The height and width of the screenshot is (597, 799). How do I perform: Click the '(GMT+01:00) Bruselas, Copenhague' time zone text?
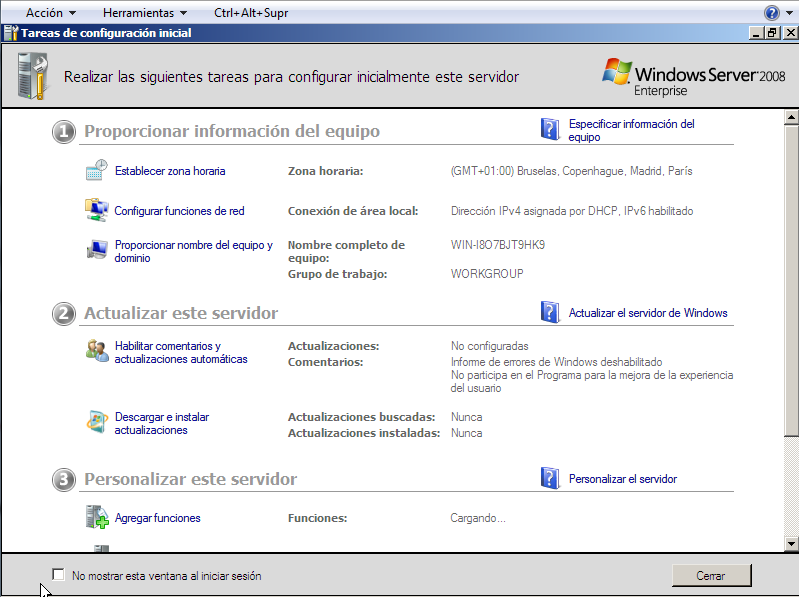click(x=571, y=171)
